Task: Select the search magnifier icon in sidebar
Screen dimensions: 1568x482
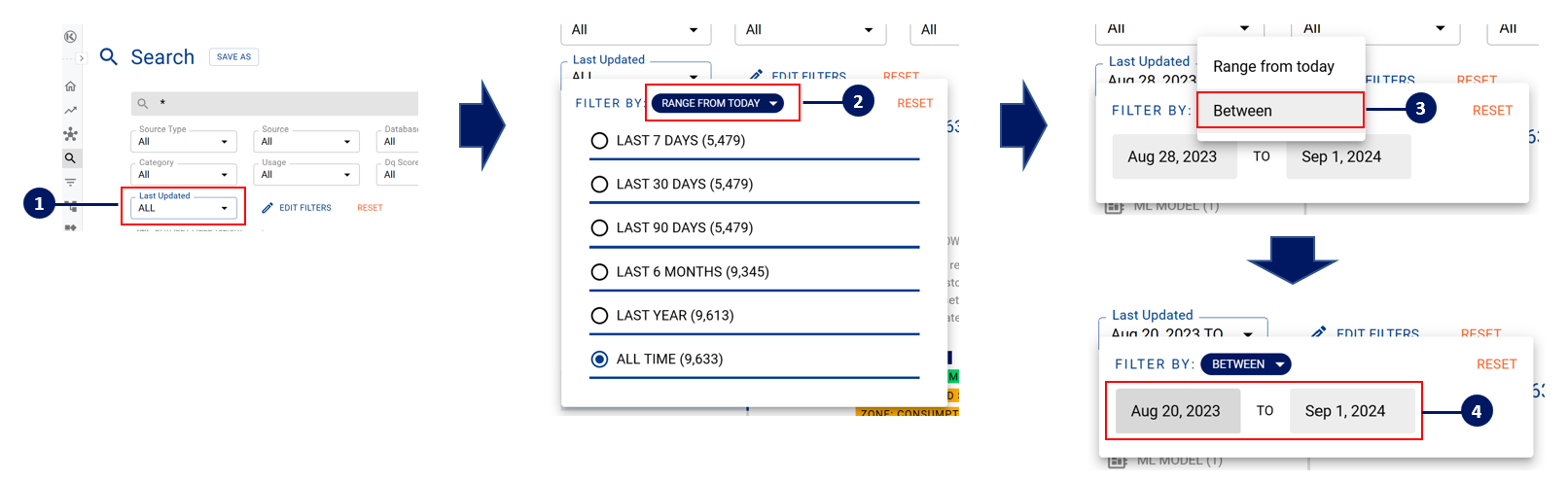Action: pos(70,157)
